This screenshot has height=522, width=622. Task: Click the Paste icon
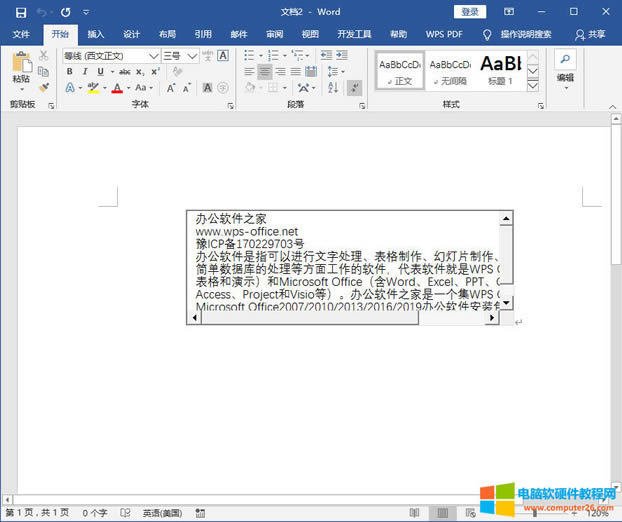[20, 66]
